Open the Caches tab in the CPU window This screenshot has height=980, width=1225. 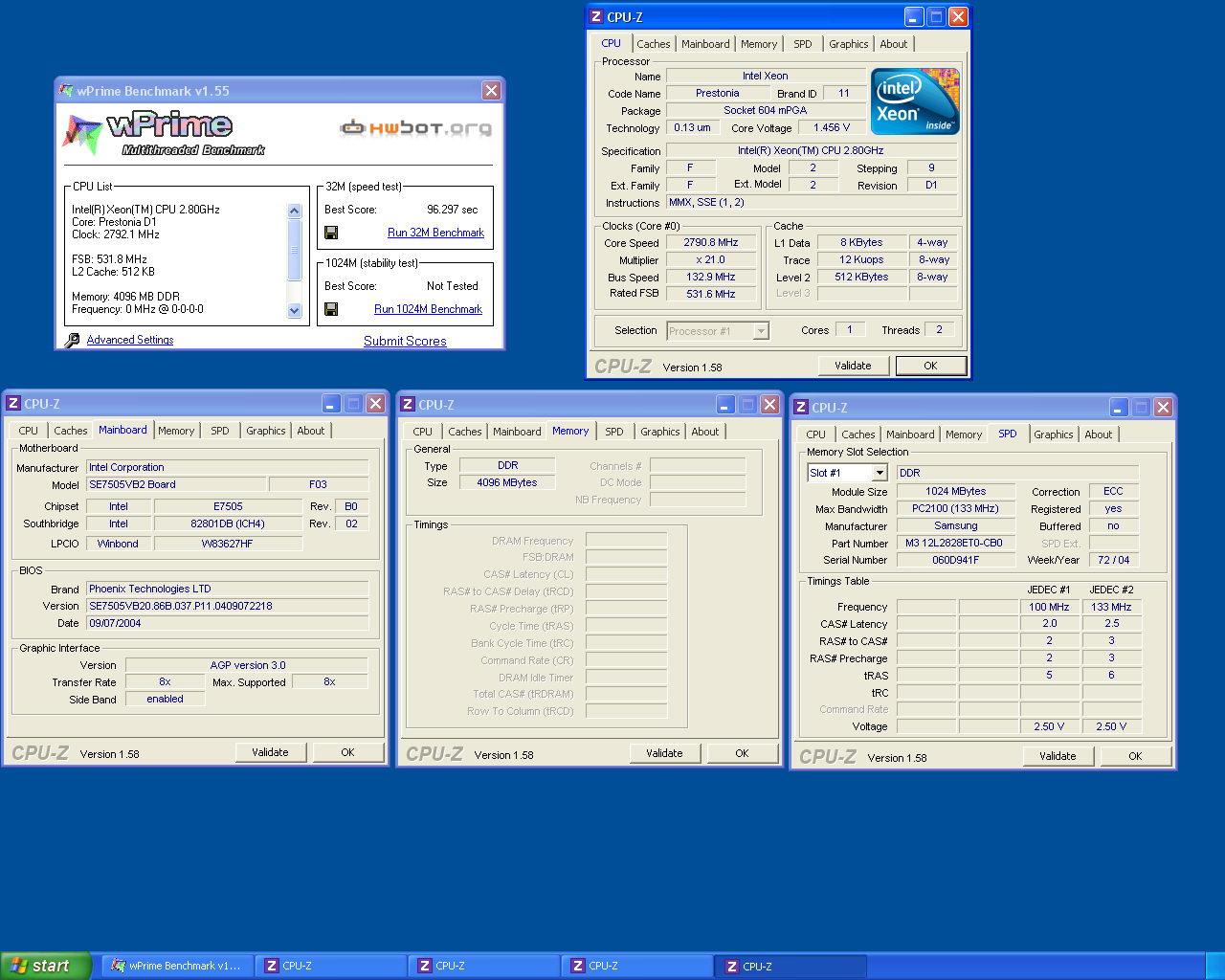coord(654,44)
